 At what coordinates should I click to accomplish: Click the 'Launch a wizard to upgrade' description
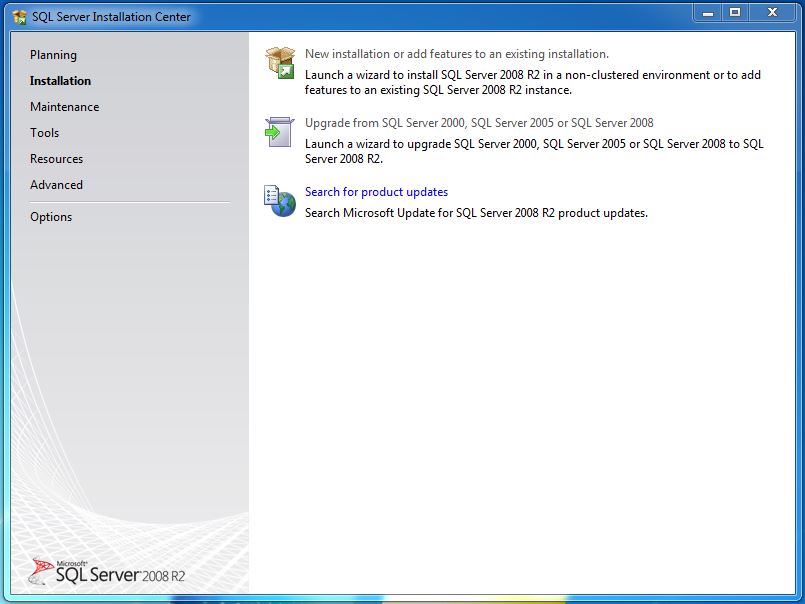pos(534,151)
